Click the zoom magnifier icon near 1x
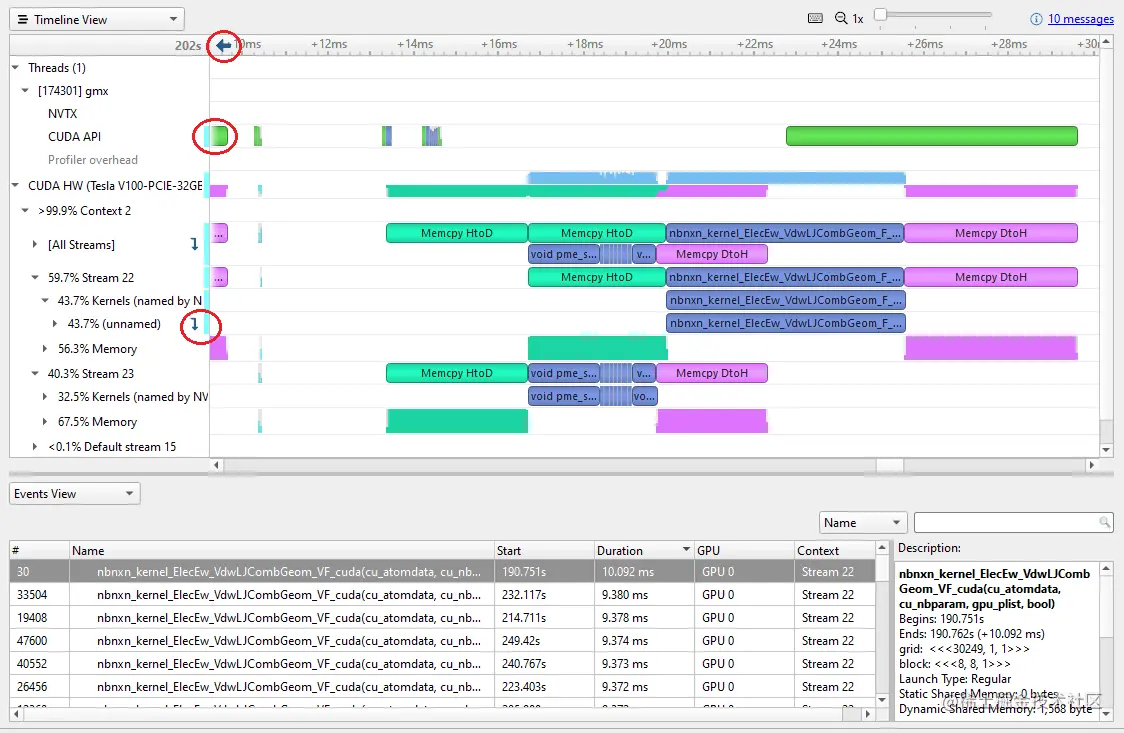This screenshot has width=1124, height=733. click(841, 17)
